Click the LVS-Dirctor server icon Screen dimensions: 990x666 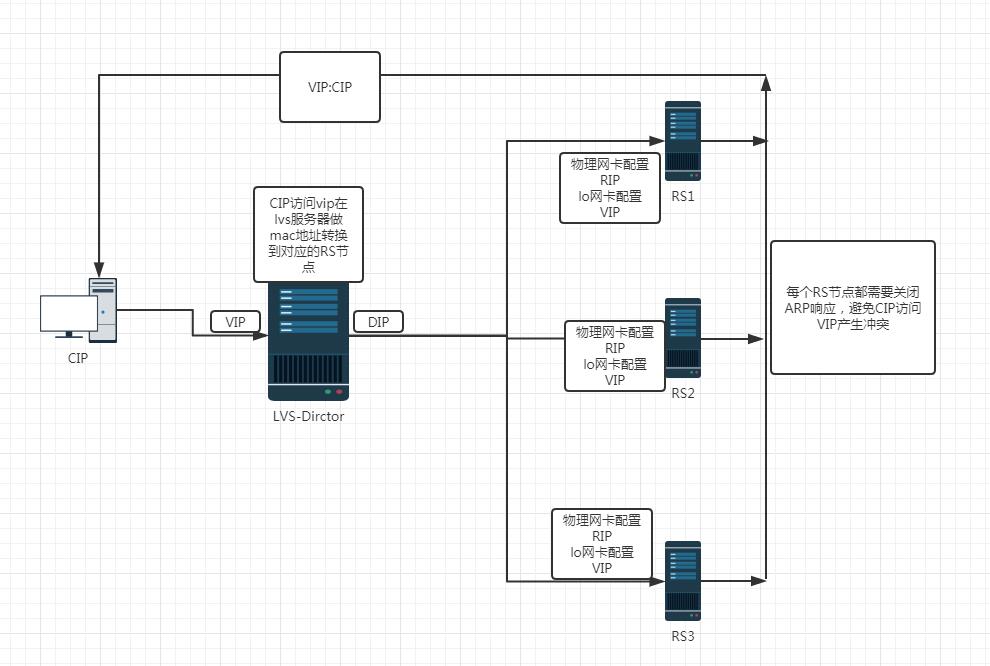pyautogui.click(x=308, y=340)
